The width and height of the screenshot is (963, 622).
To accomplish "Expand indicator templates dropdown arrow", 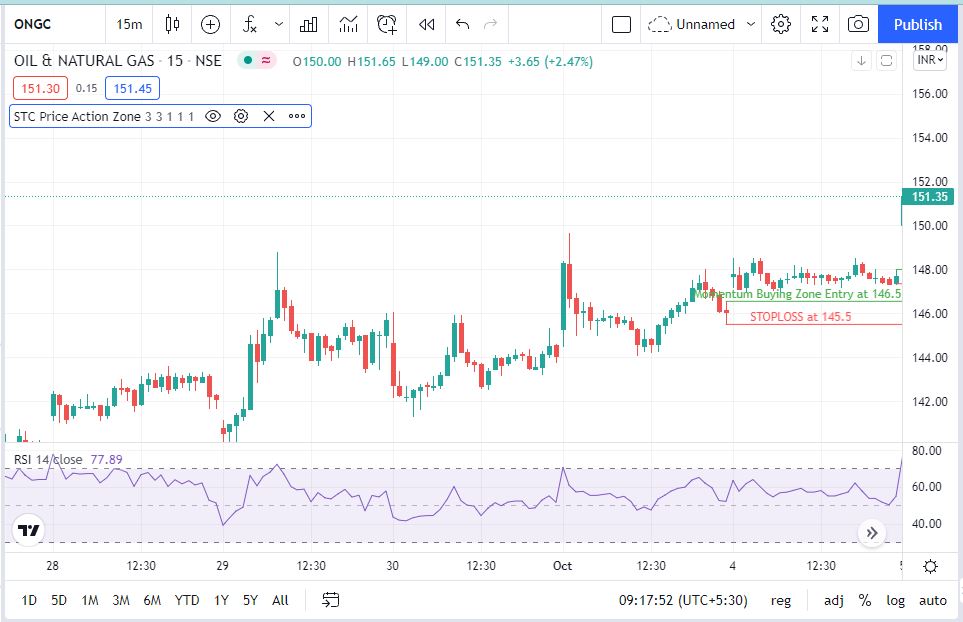I will (x=278, y=24).
